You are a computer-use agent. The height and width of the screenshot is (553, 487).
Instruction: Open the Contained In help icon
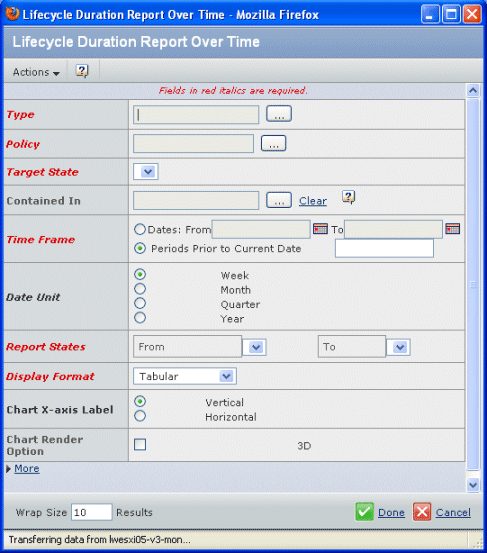348,197
